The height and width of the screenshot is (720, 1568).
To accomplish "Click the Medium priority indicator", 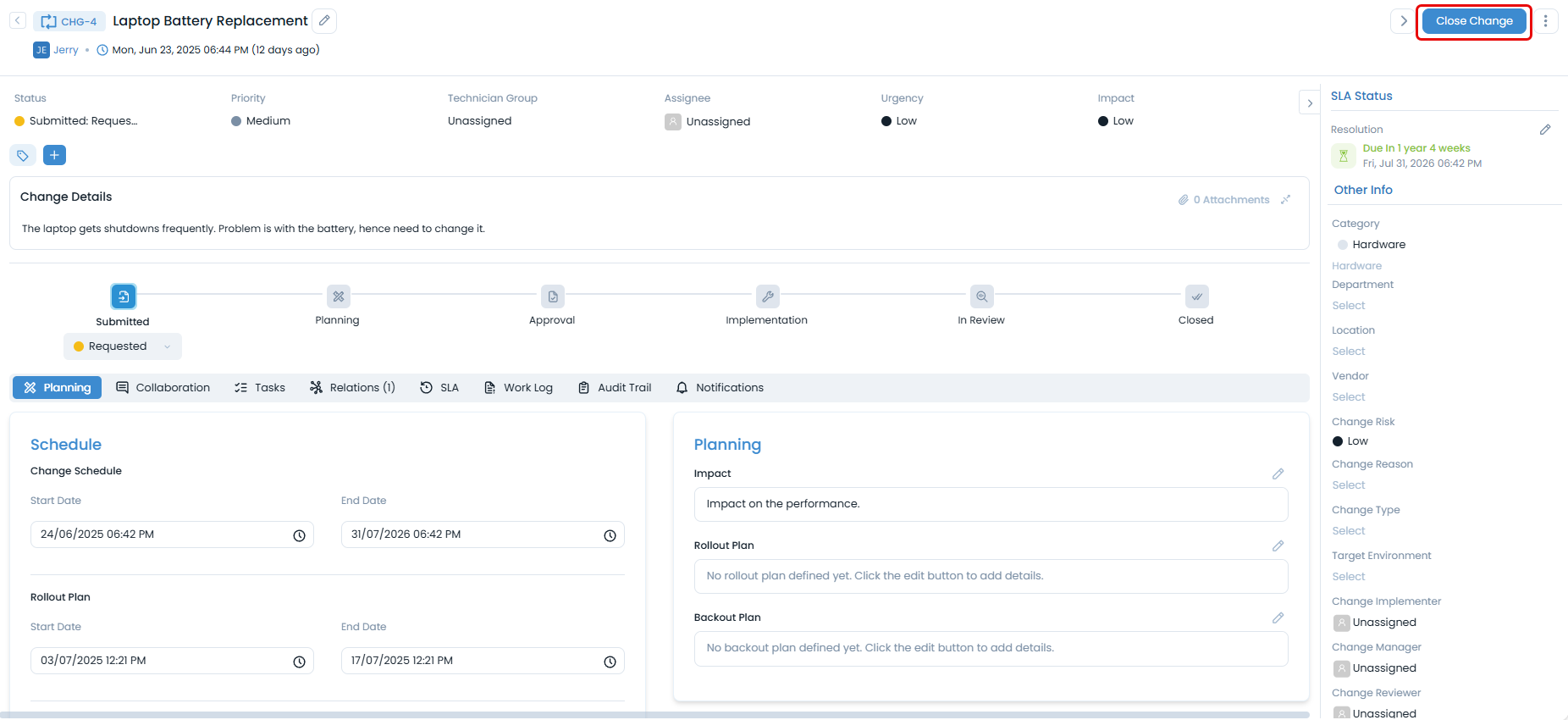I will coord(261,121).
